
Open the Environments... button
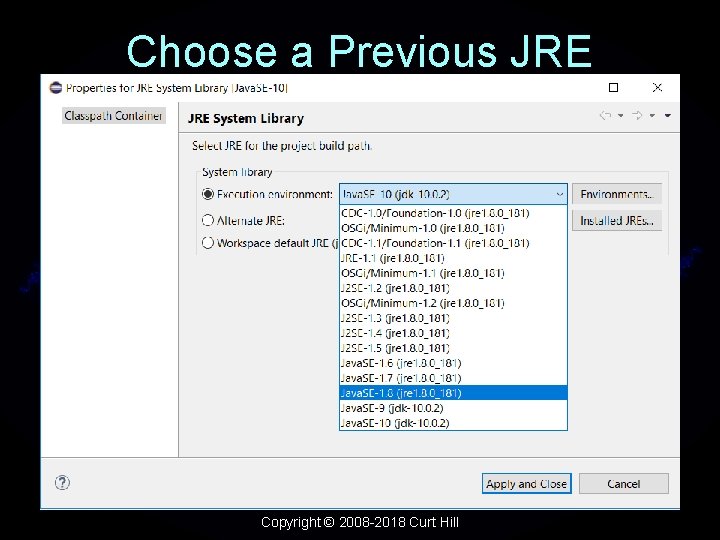coord(617,194)
